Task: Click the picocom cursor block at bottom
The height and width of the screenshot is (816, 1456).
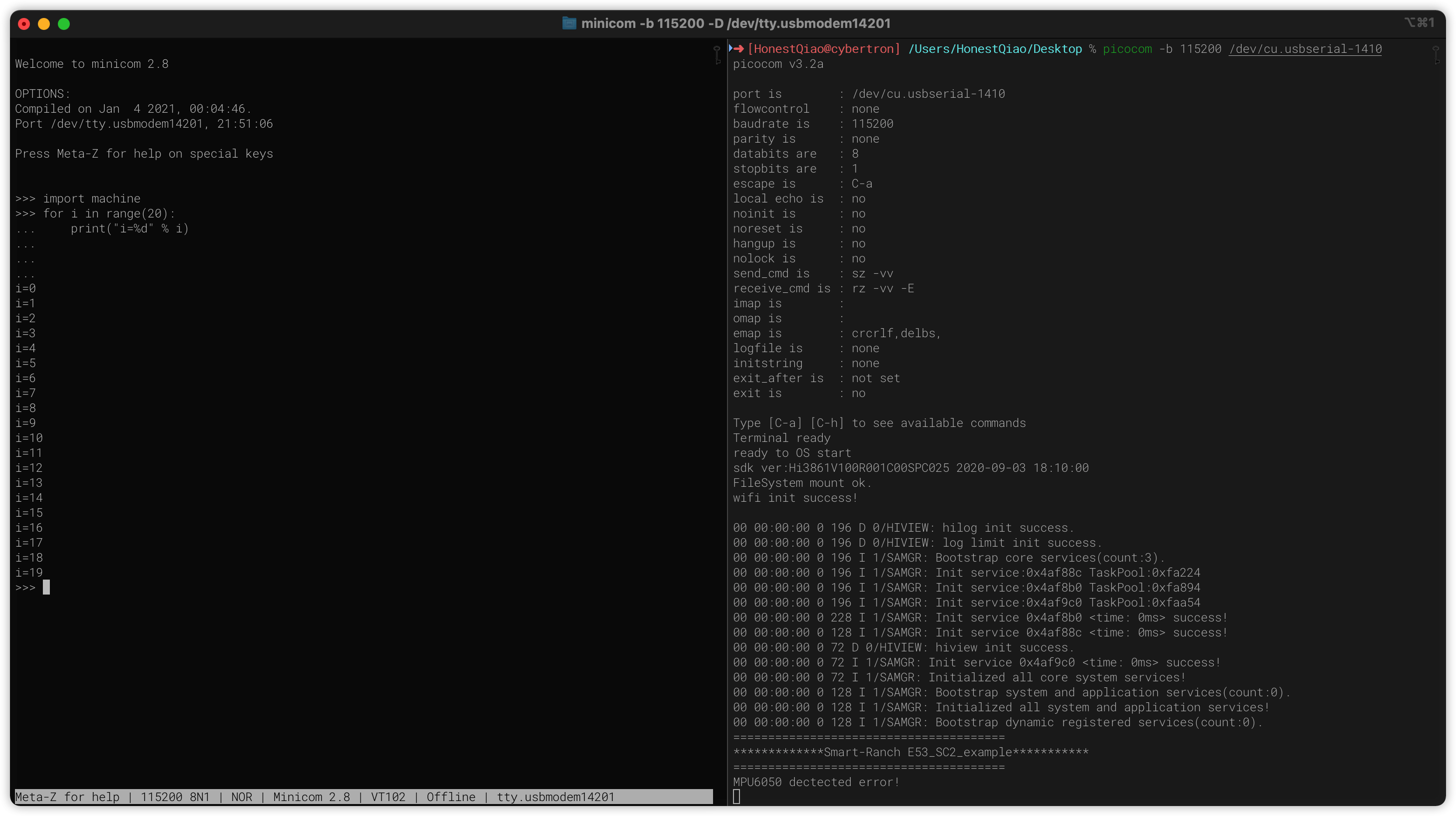Action: tap(736, 798)
